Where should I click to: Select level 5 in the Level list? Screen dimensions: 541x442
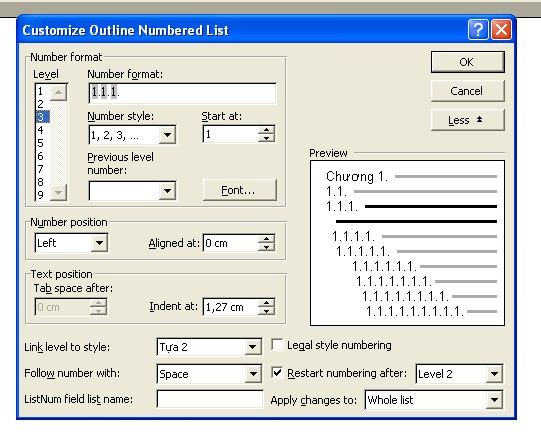(41, 143)
